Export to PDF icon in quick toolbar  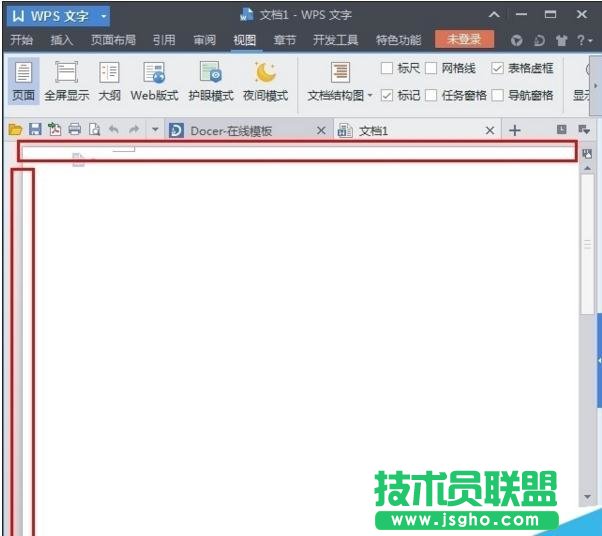[55, 129]
